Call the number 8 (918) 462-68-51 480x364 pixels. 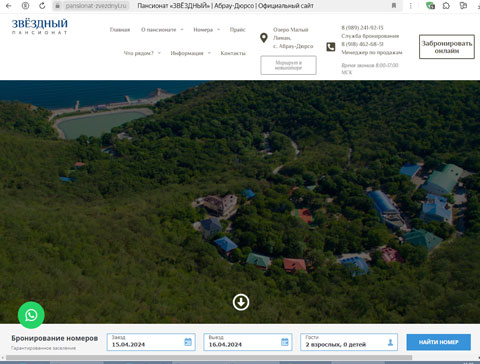tap(362, 44)
